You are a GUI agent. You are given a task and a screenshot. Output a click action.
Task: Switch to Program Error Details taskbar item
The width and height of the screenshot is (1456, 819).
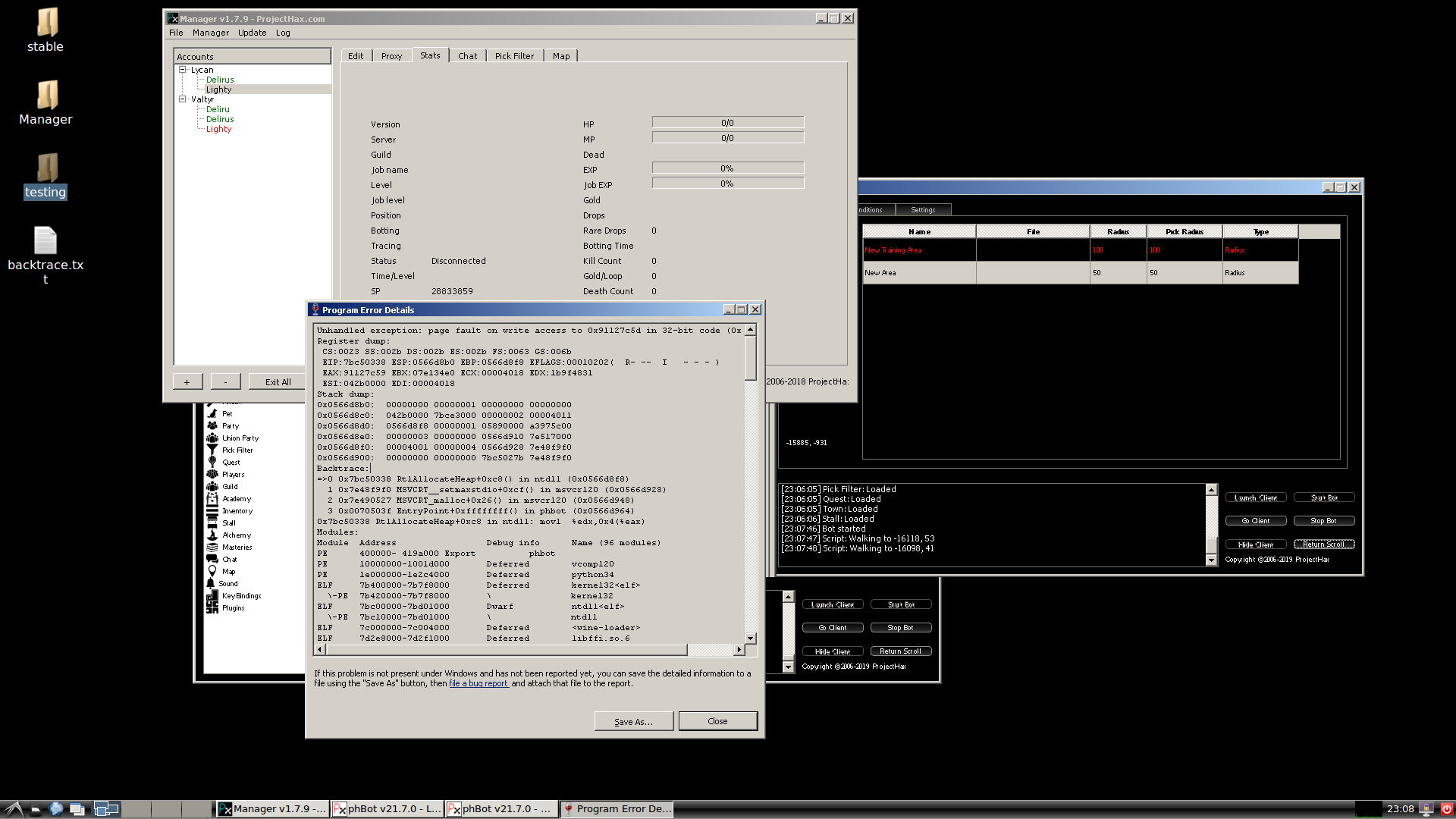coord(617,809)
